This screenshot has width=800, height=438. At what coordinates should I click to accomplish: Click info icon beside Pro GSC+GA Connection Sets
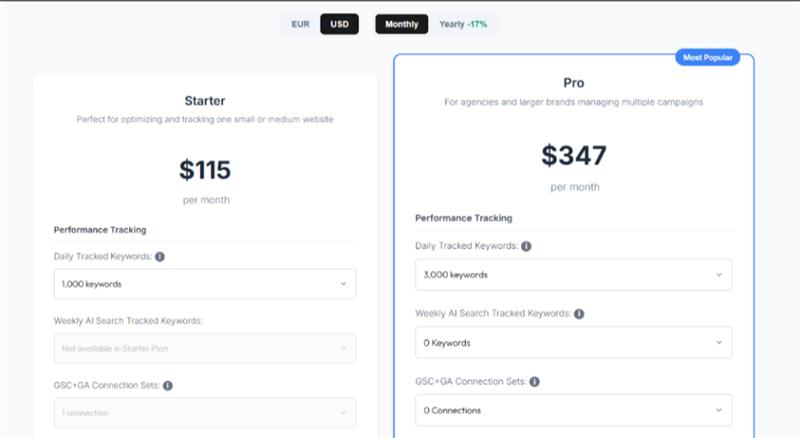535,381
